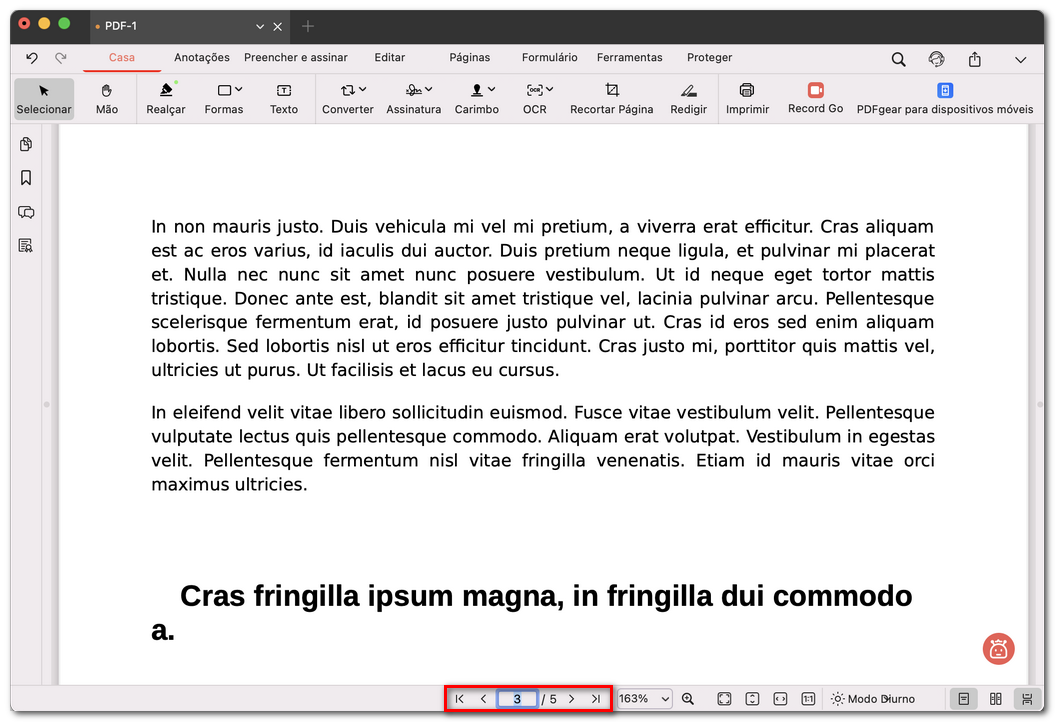Select the Realçar highlight tool
Image resolution: width=1055 pixels, height=722 pixels.
165,99
